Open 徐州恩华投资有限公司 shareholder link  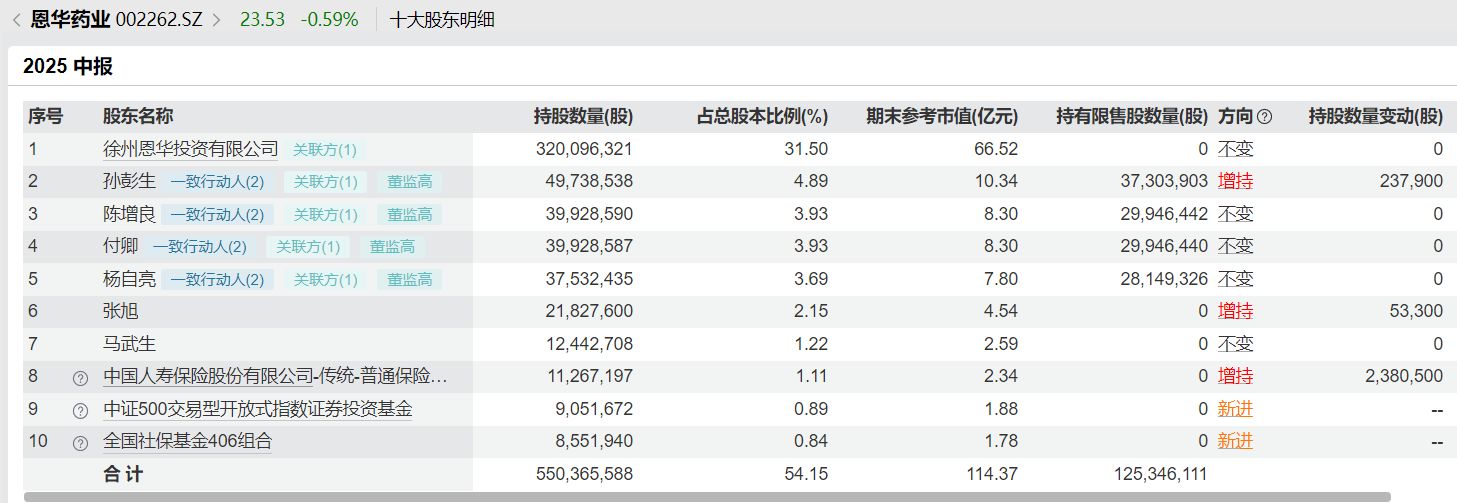(x=190, y=149)
